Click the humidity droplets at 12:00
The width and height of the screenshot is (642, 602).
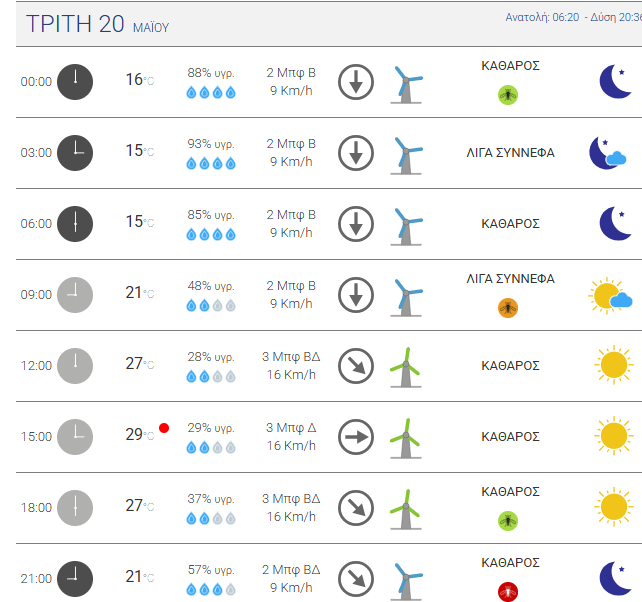211,376
